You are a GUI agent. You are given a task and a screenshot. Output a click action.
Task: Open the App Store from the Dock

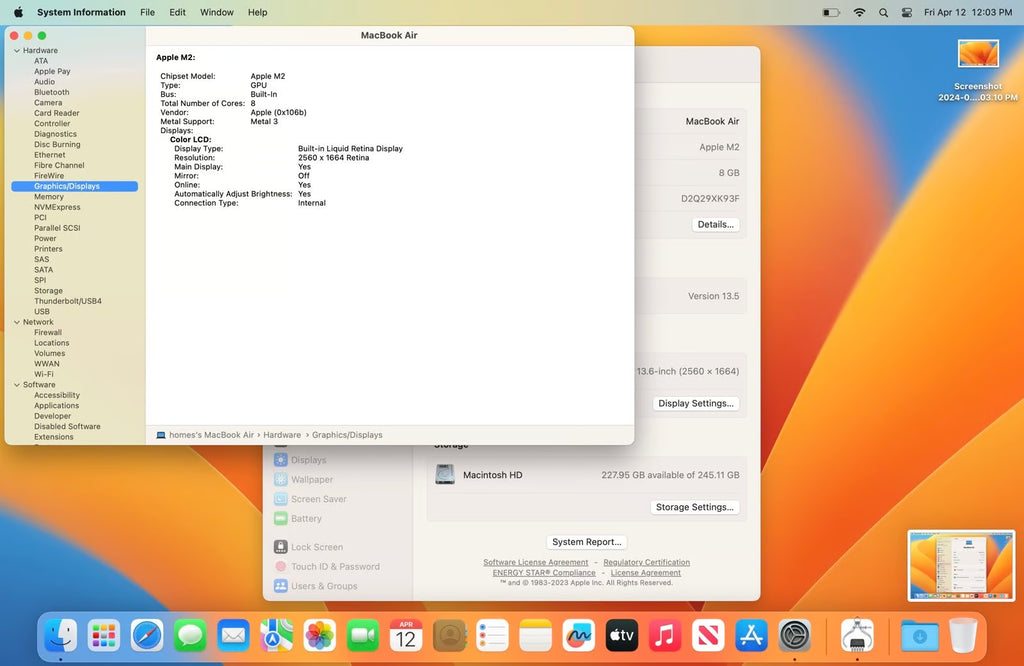pos(751,635)
